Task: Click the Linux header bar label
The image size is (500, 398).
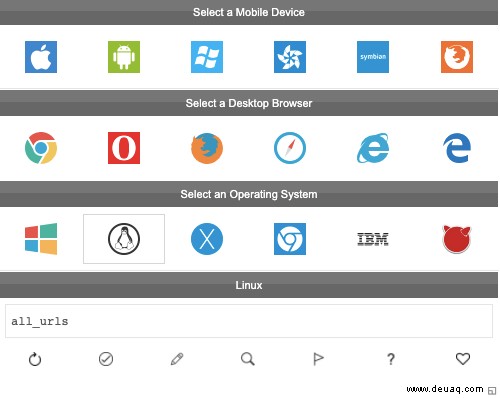Action: click(x=249, y=285)
